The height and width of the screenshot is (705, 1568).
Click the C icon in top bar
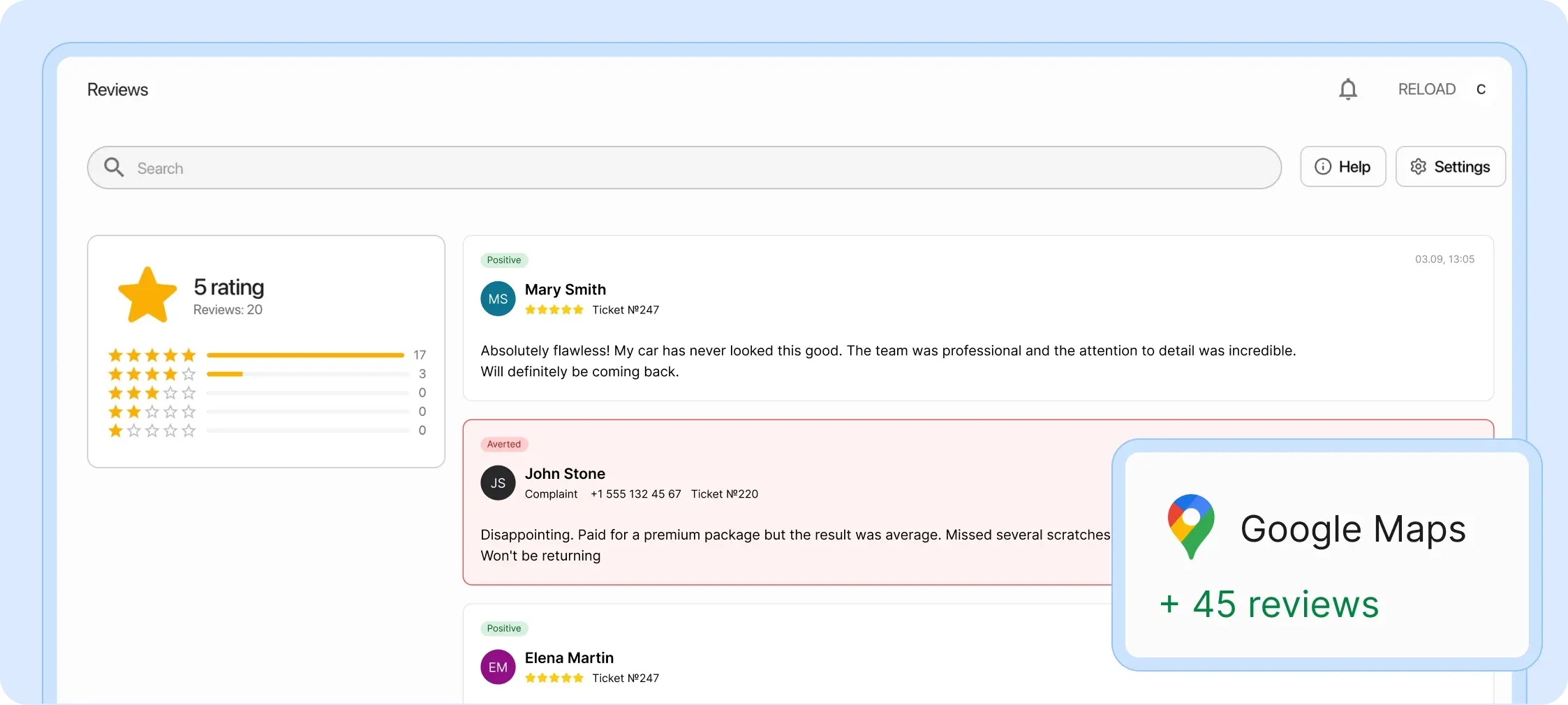(x=1481, y=89)
